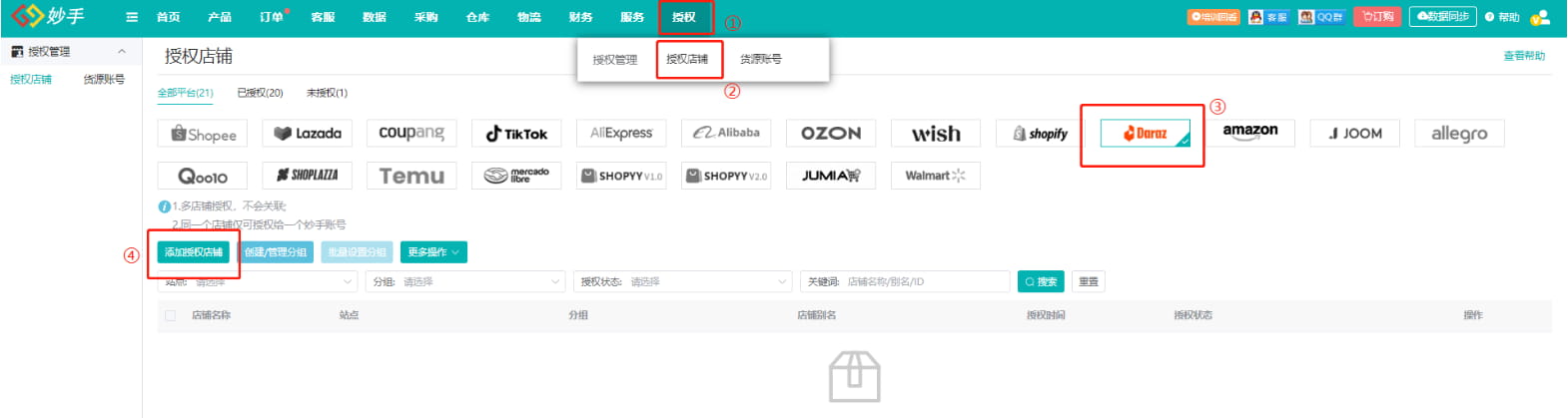Switch to 全部平台(21) tab
The image size is (1568, 418).
point(186,93)
